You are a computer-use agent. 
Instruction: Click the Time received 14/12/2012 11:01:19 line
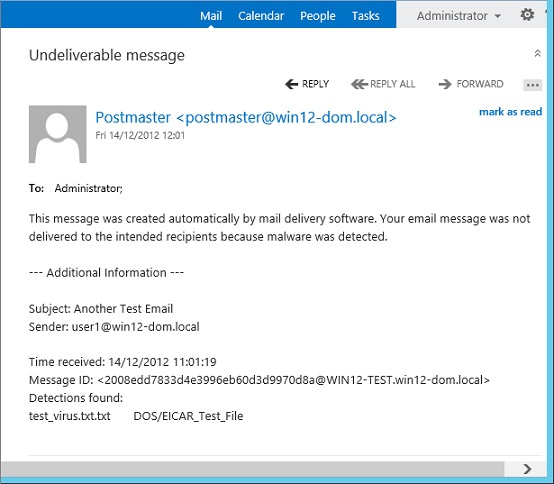[123, 362]
